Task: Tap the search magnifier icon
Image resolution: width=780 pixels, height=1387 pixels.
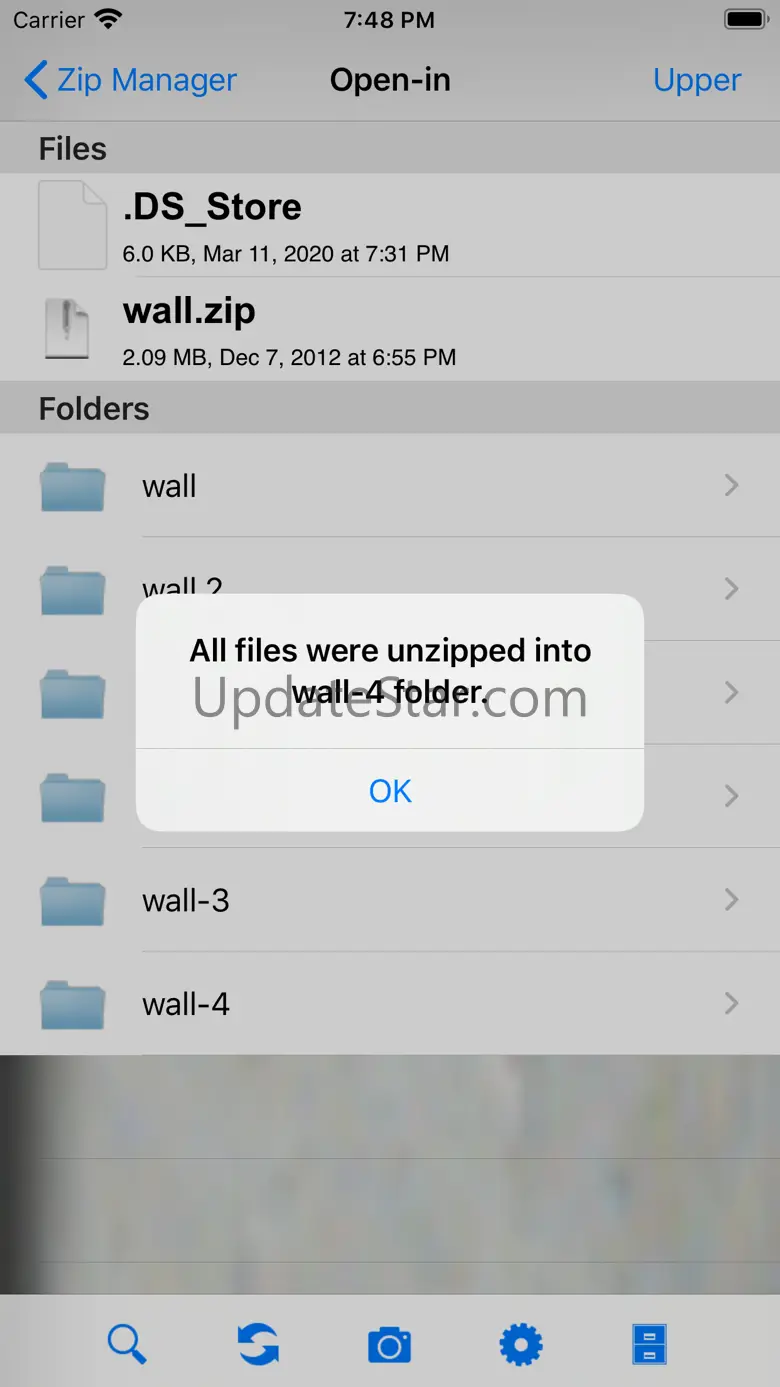Action: click(127, 1344)
